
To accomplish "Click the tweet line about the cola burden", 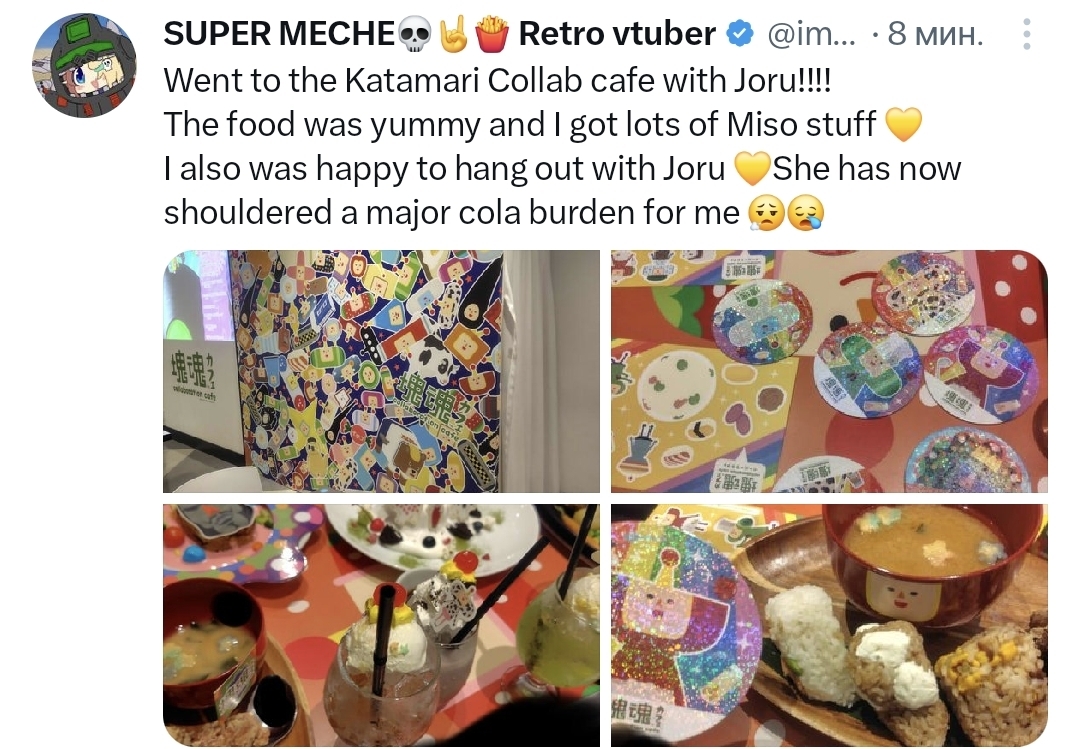I will tap(451, 213).
